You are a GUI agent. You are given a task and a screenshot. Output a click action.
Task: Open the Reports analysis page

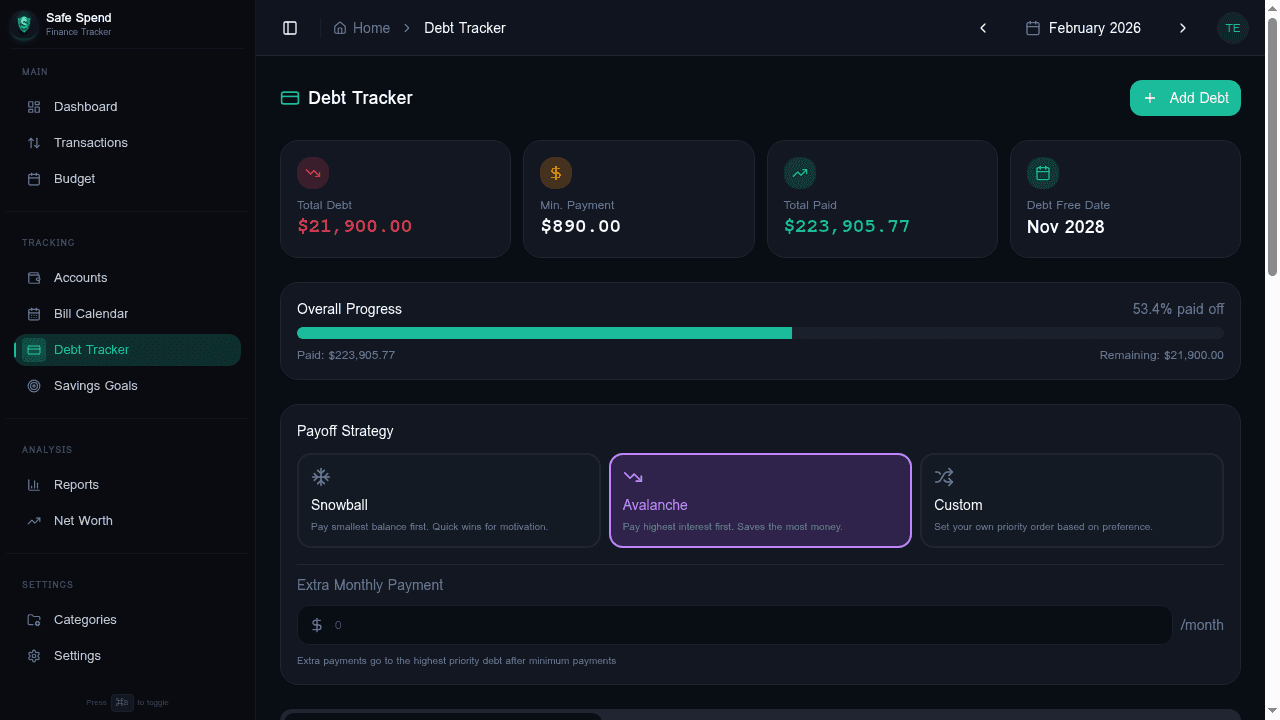point(76,484)
